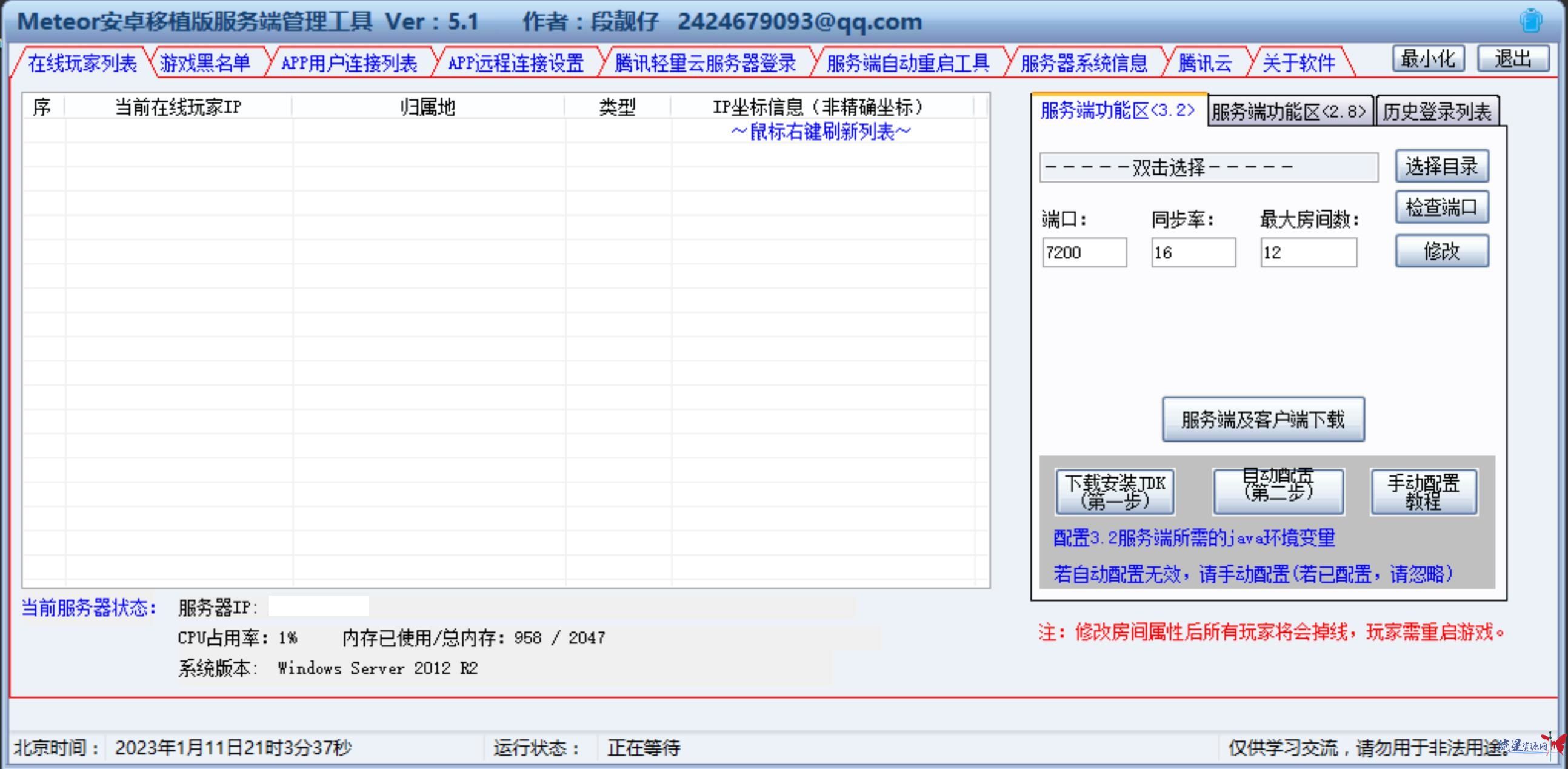Viewport: 1568px width, 769px height.
Task: Click the 退出 button
Action: tap(1513, 59)
